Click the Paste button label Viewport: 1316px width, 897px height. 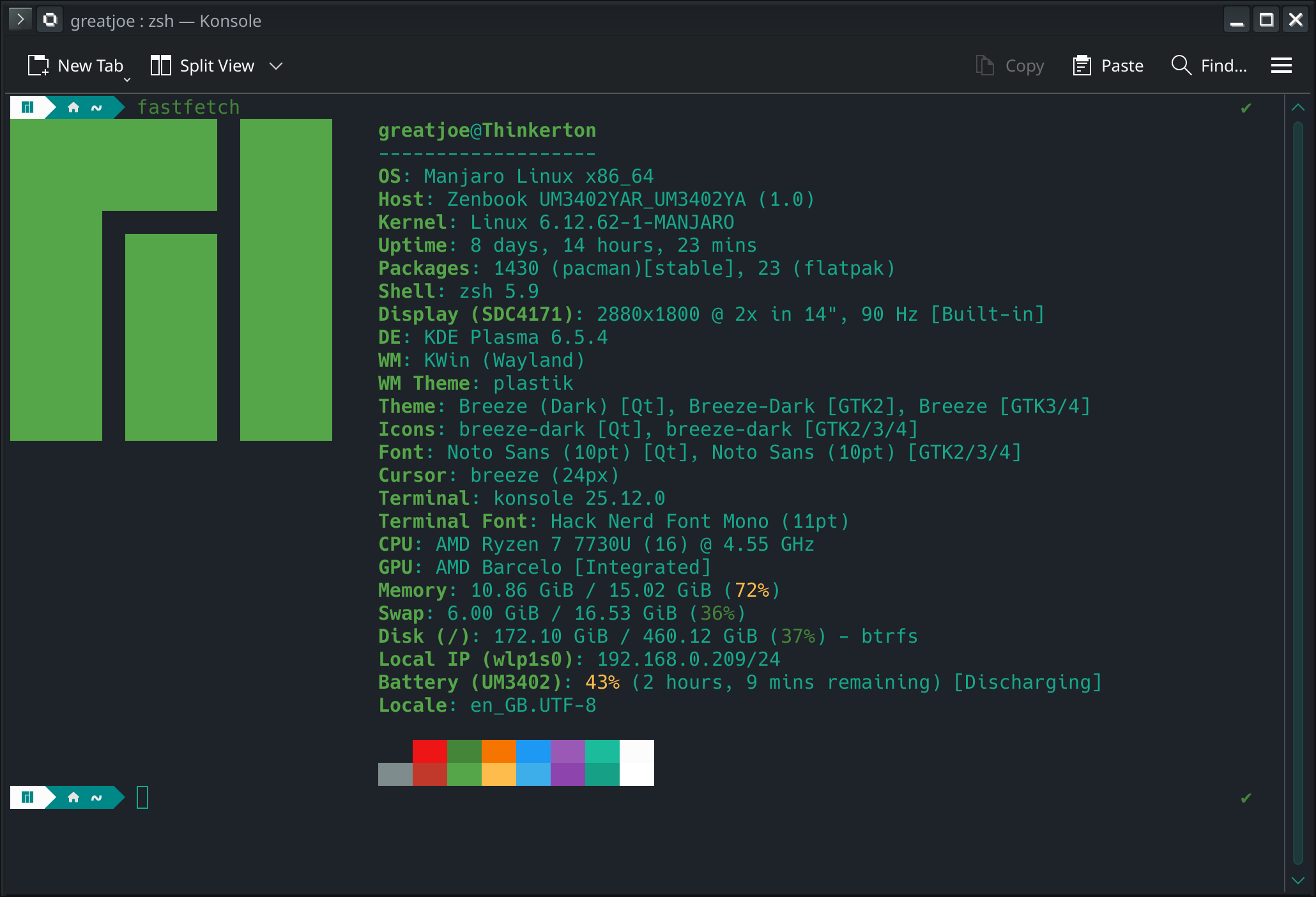tap(1122, 66)
